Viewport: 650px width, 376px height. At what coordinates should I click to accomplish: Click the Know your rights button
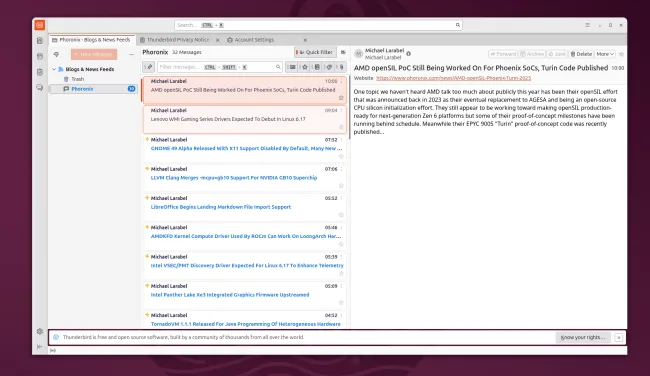pos(583,337)
